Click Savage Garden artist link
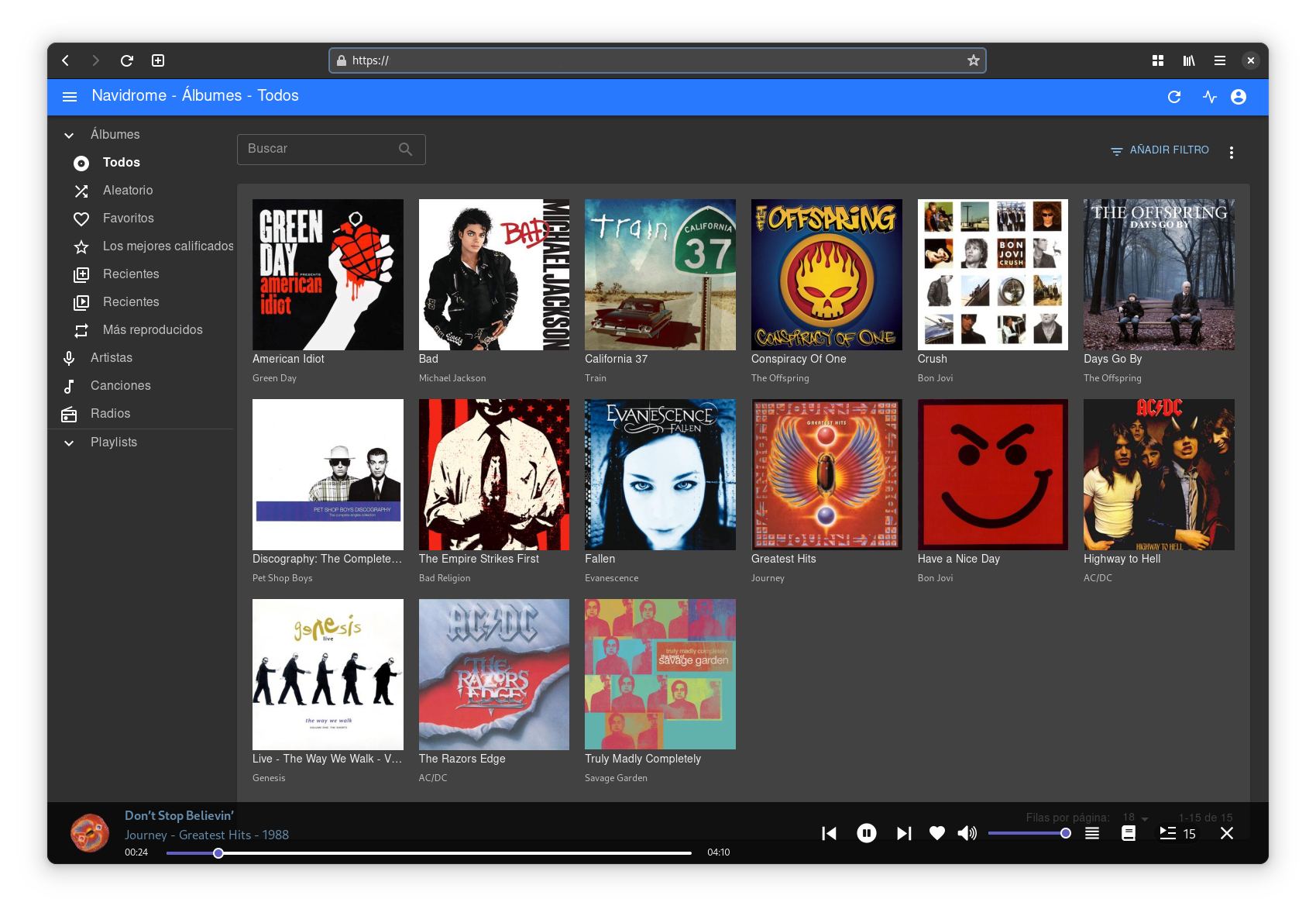Image resolution: width=1316 pixels, height=916 pixels. point(616,778)
